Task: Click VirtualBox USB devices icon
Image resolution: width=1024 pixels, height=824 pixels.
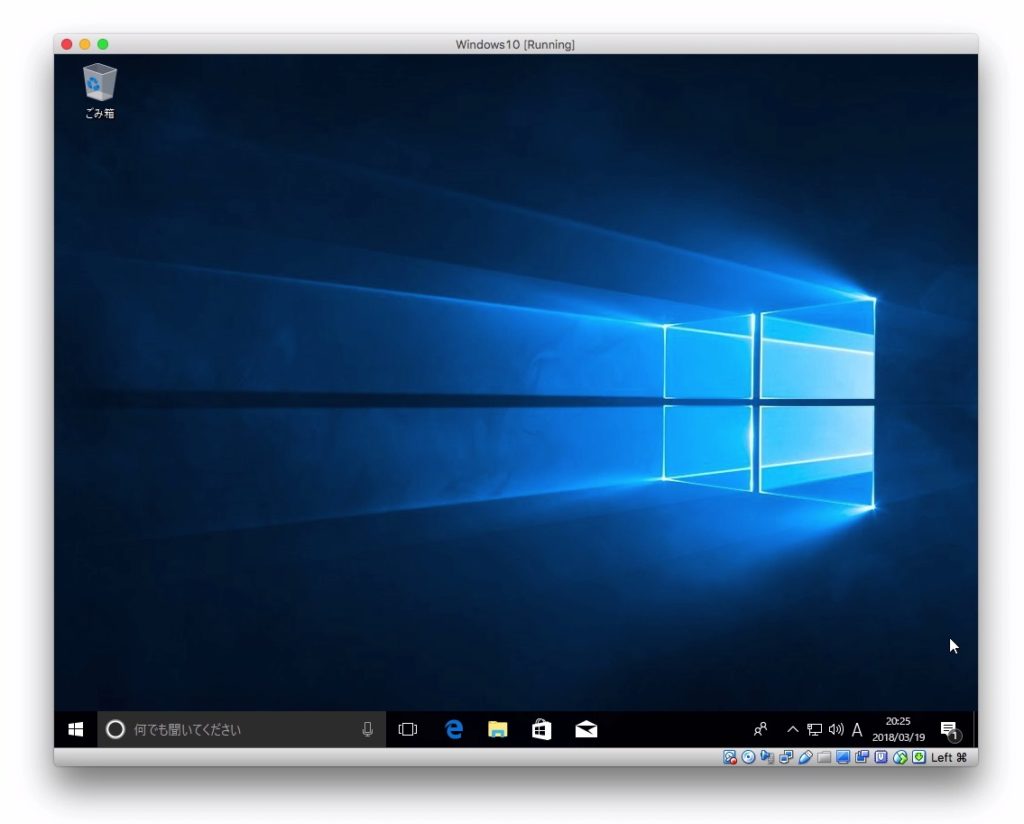Action: click(x=805, y=757)
